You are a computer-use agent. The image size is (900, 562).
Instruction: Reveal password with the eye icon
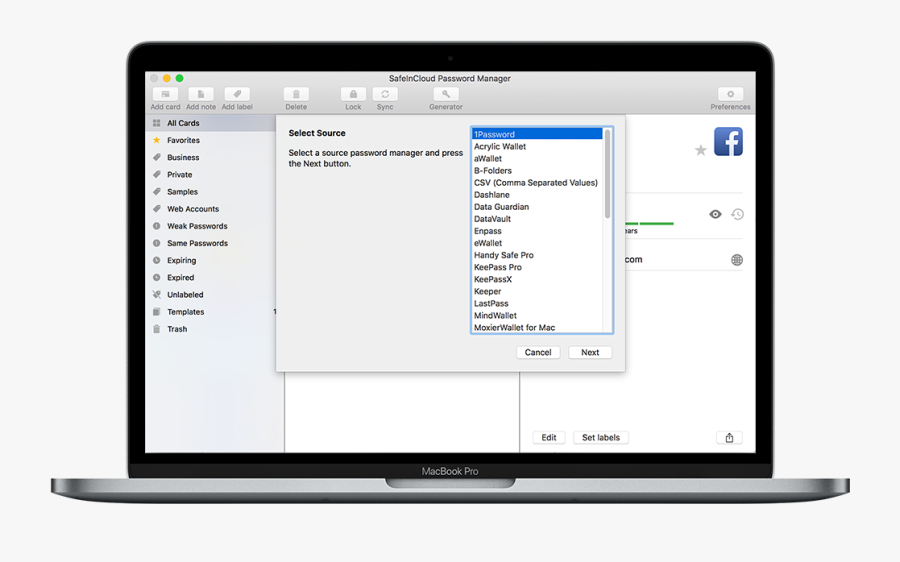[715, 214]
